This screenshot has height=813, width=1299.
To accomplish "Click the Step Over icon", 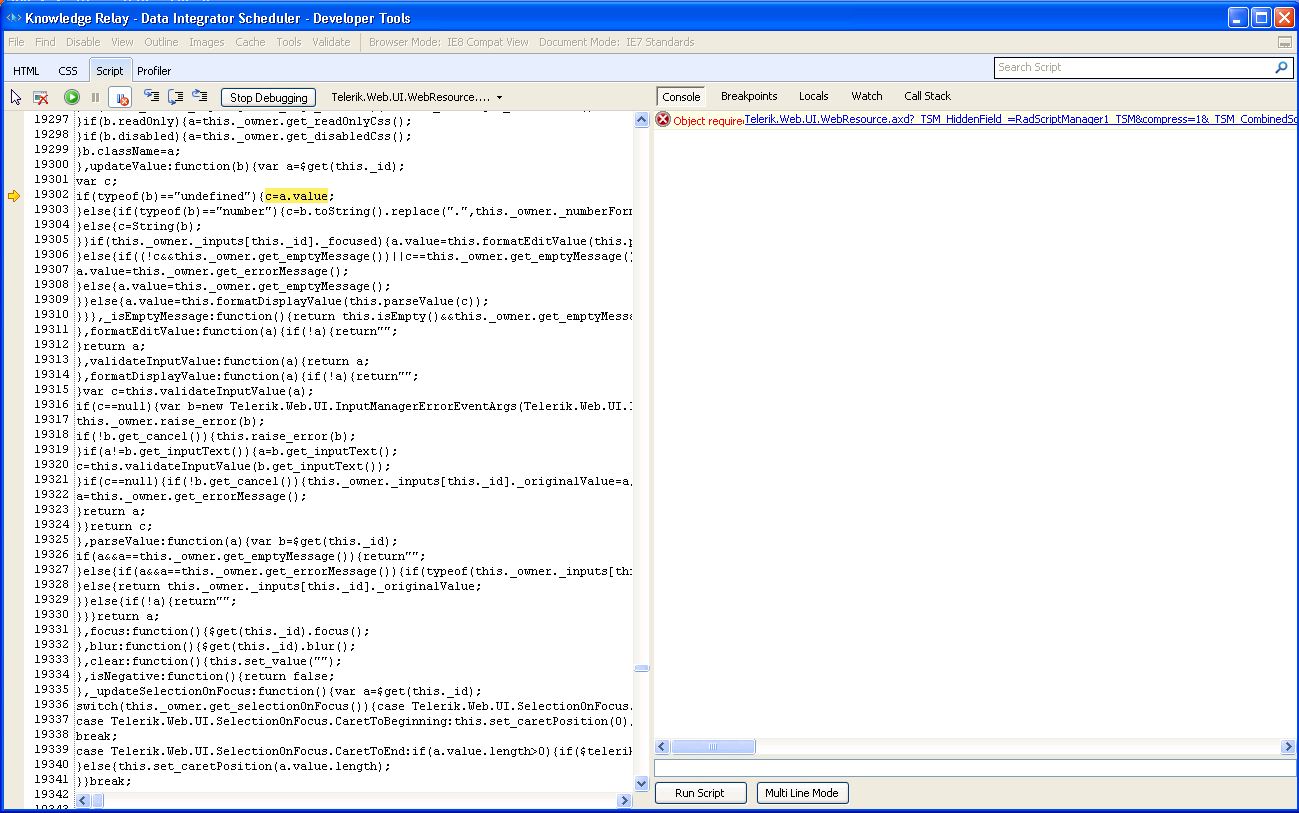I will coord(176,96).
